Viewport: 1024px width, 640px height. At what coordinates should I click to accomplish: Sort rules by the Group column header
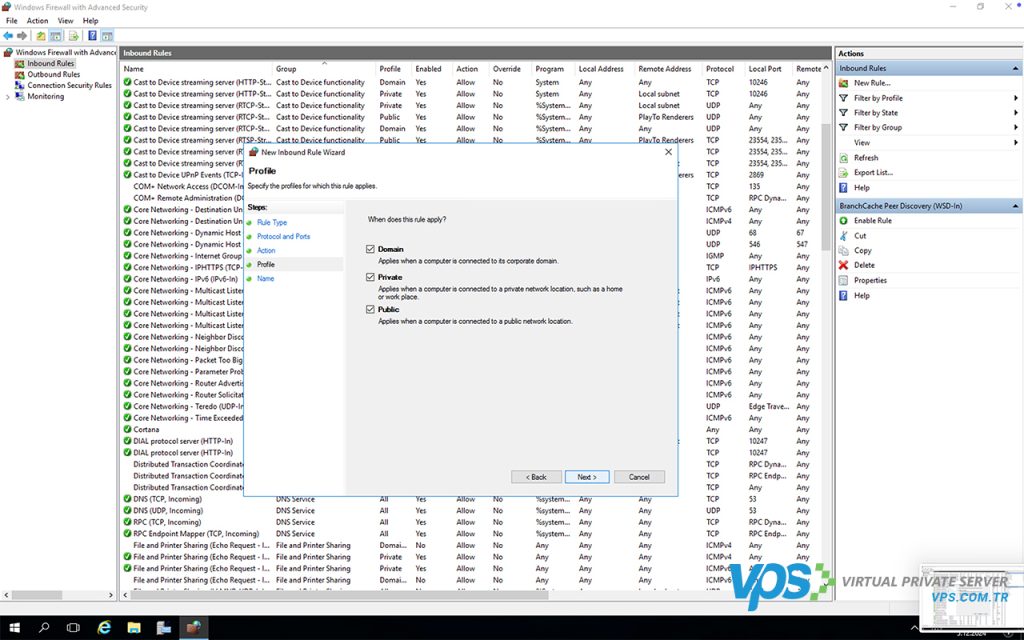(324, 69)
